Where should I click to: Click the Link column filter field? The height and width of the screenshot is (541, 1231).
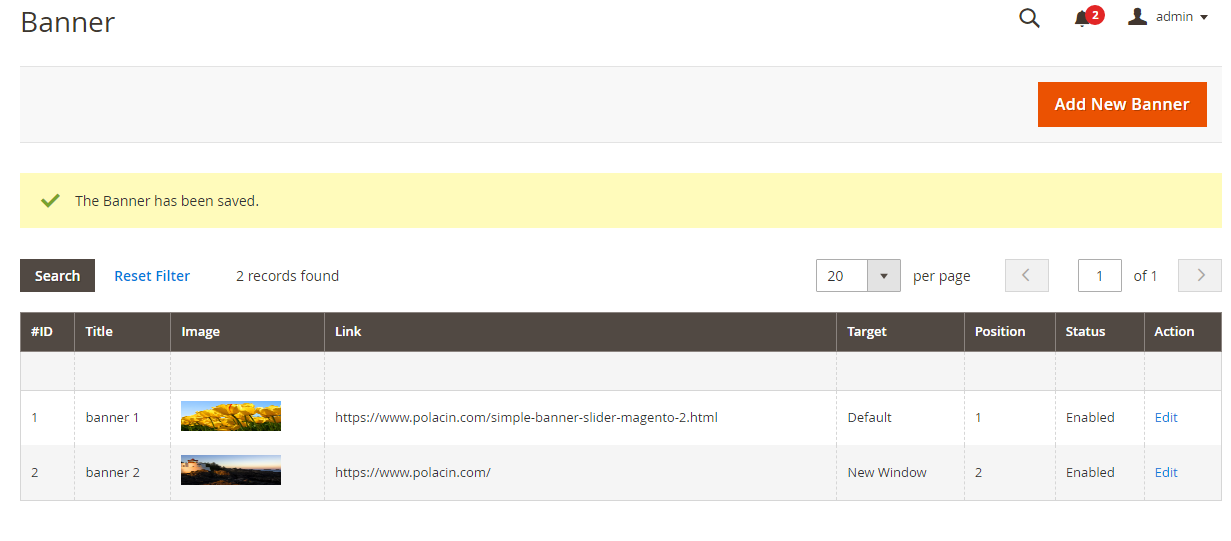point(580,371)
